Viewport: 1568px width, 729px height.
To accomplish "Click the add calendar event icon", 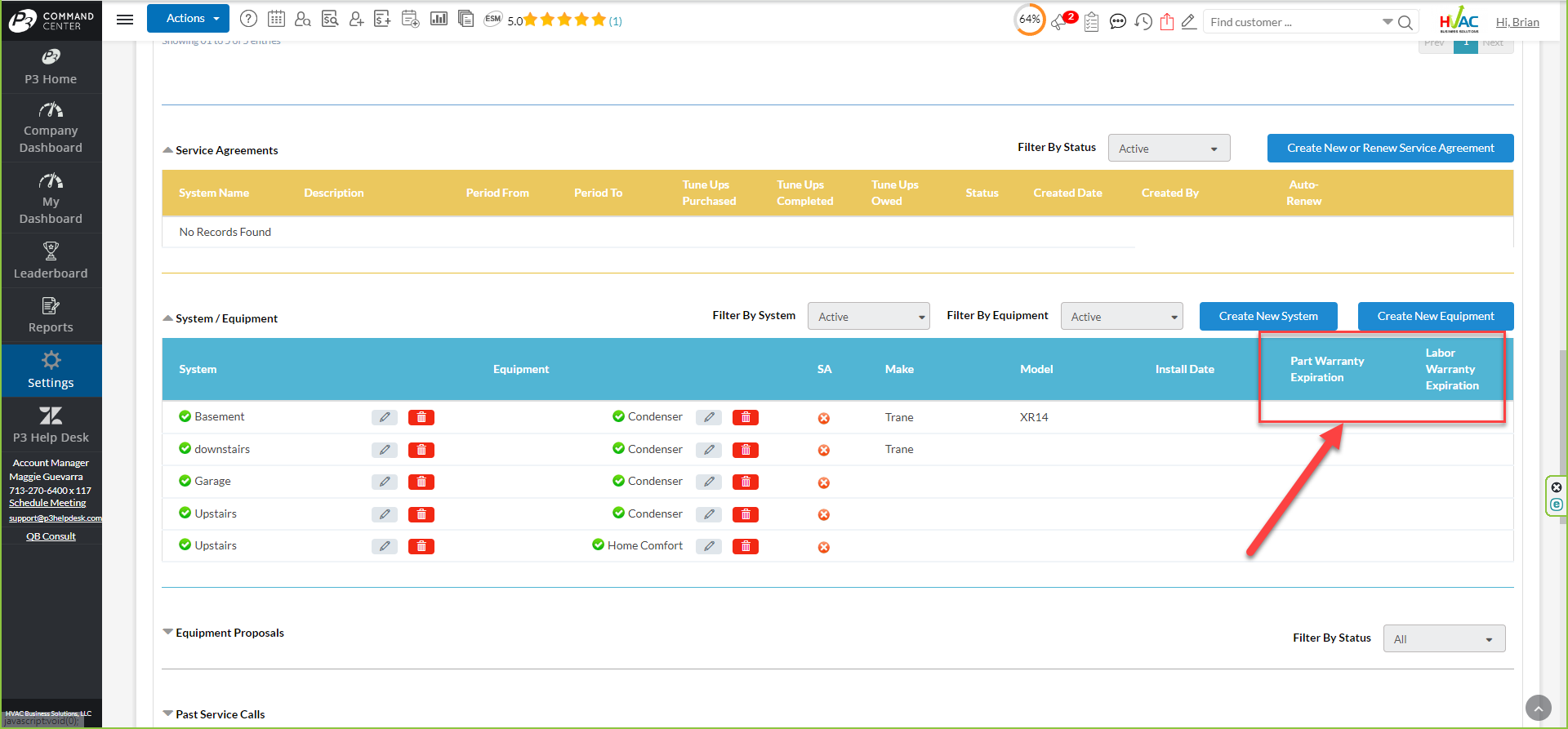I will [411, 19].
